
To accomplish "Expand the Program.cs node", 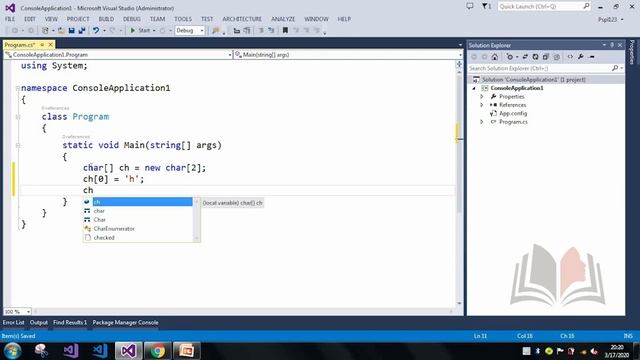I will [482, 122].
